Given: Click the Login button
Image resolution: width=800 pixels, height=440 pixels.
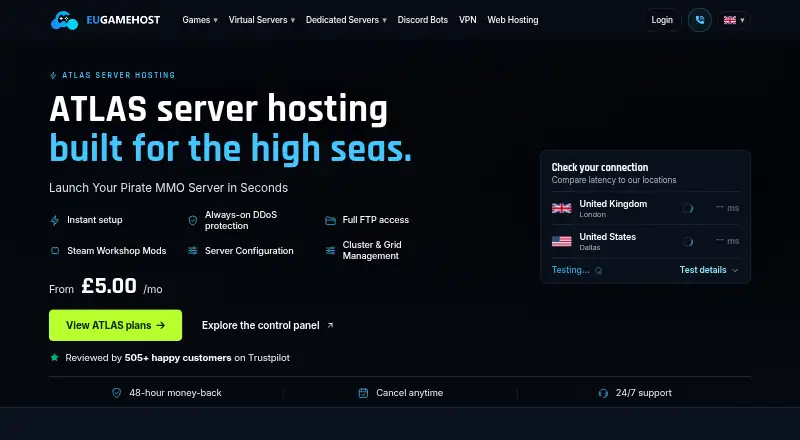Looking at the screenshot, I should [x=662, y=20].
